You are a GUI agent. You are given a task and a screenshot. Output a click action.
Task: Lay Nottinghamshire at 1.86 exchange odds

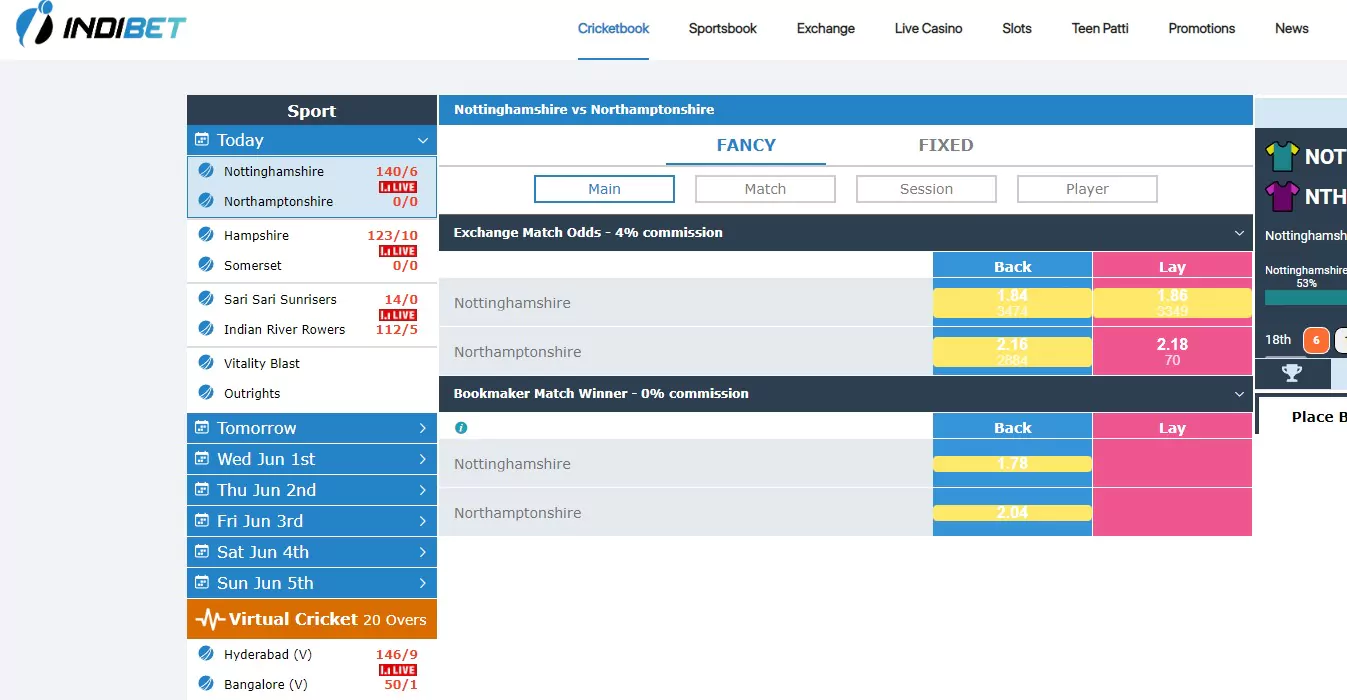(x=1172, y=303)
